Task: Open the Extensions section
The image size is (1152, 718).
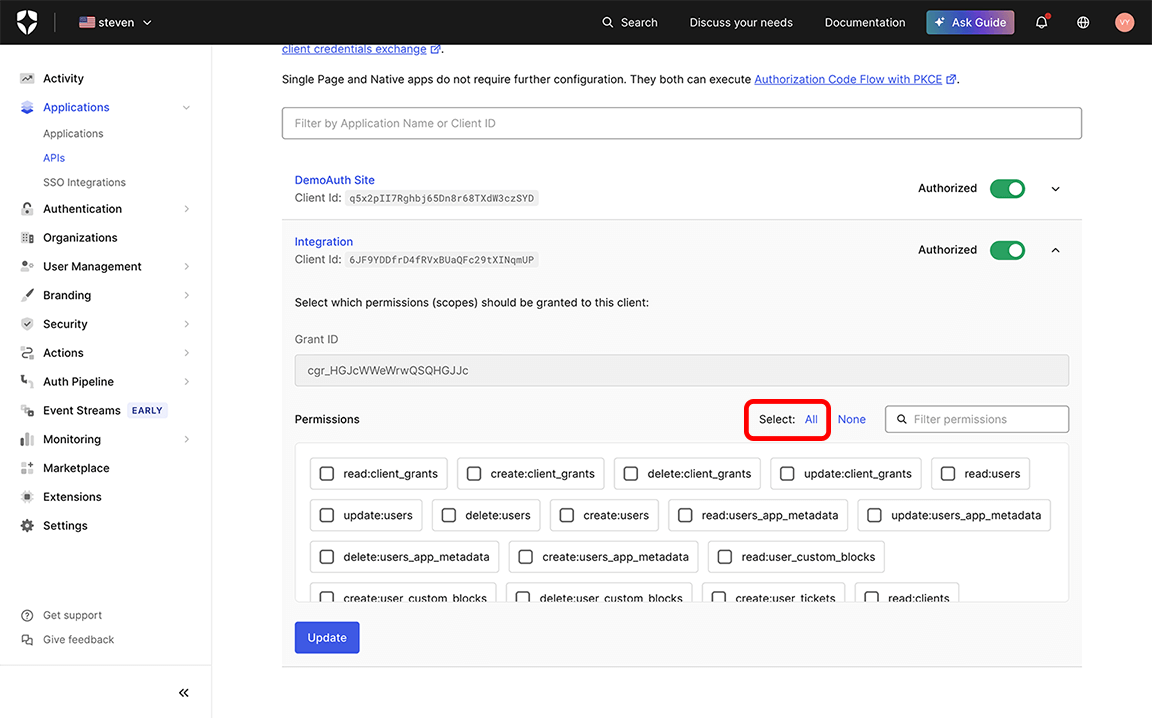Action: pyautogui.click(x=74, y=496)
